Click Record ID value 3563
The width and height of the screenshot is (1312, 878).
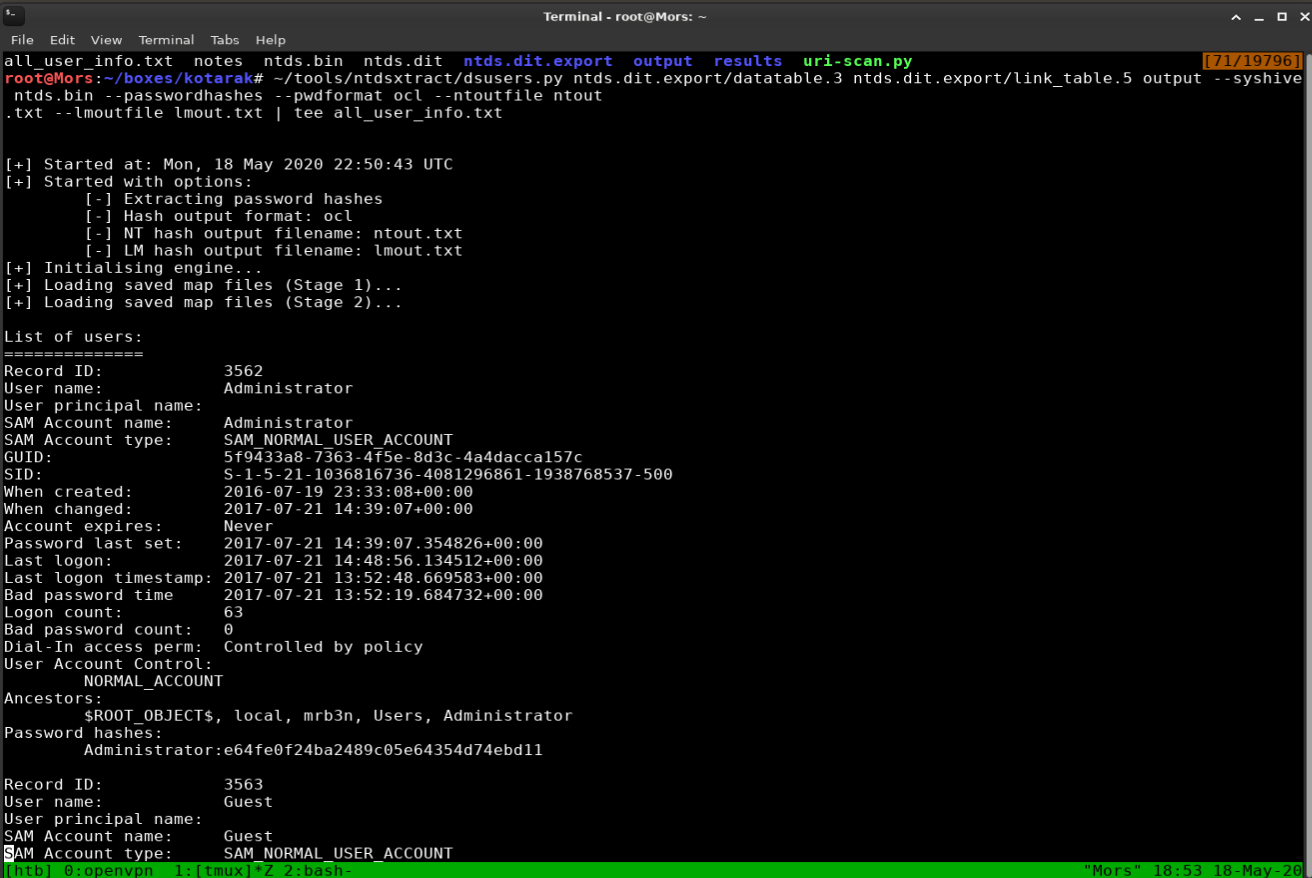click(x=243, y=784)
